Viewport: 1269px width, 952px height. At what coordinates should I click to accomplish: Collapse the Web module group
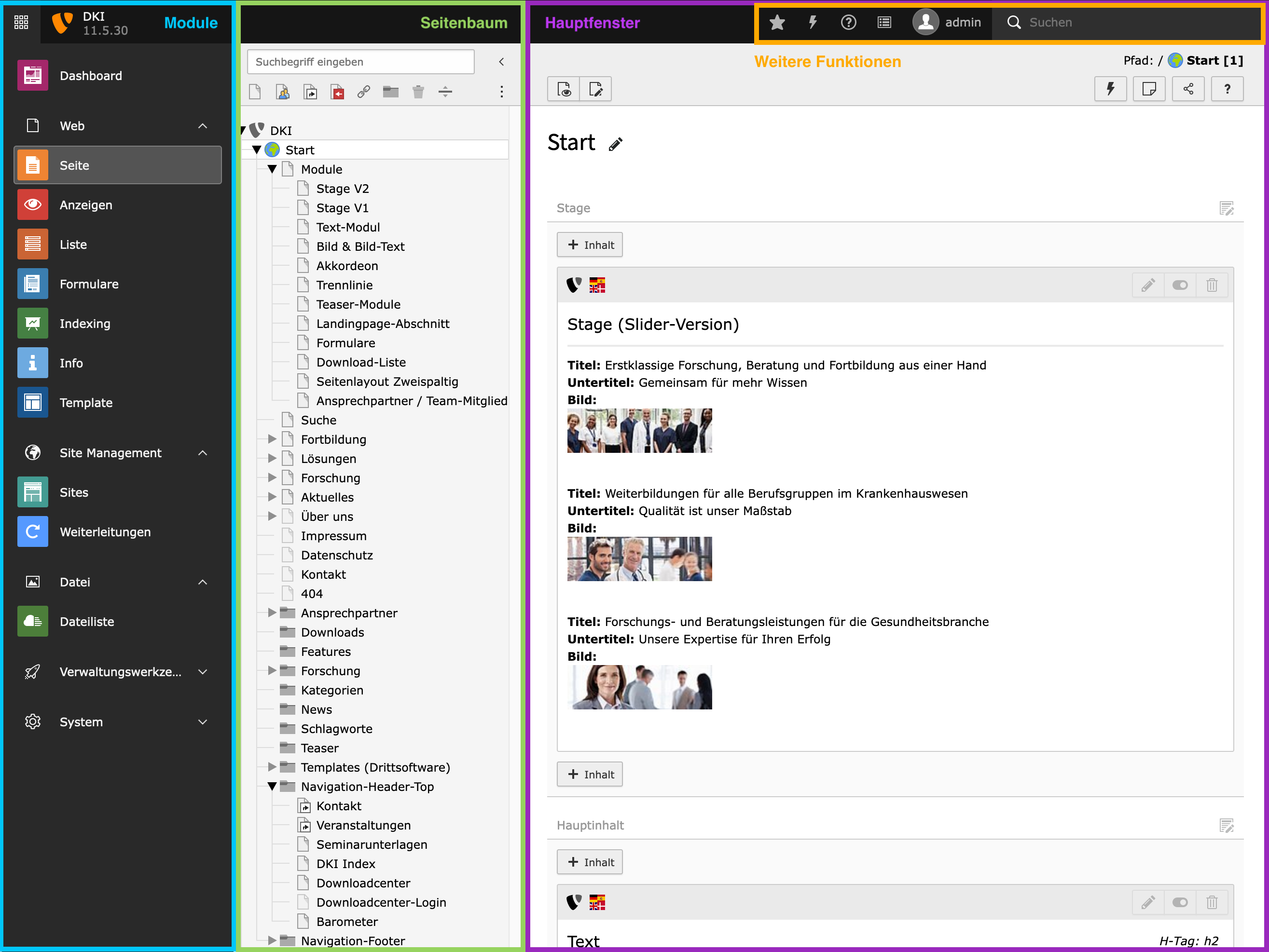[x=203, y=125]
